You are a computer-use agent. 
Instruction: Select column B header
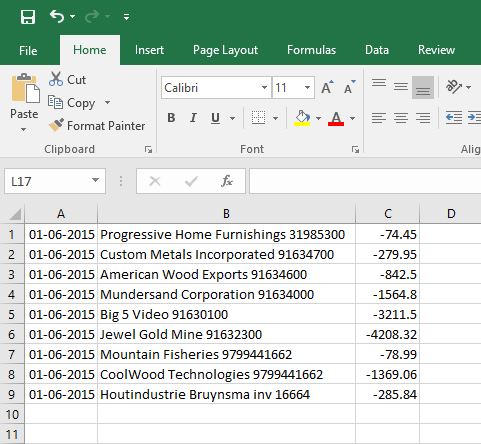click(x=226, y=214)
